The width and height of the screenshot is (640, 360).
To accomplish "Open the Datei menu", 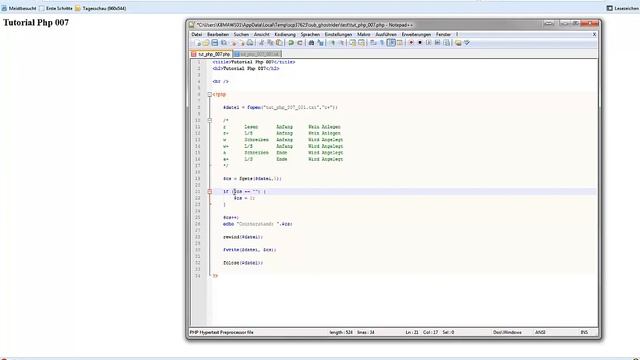I will (197, 35).
